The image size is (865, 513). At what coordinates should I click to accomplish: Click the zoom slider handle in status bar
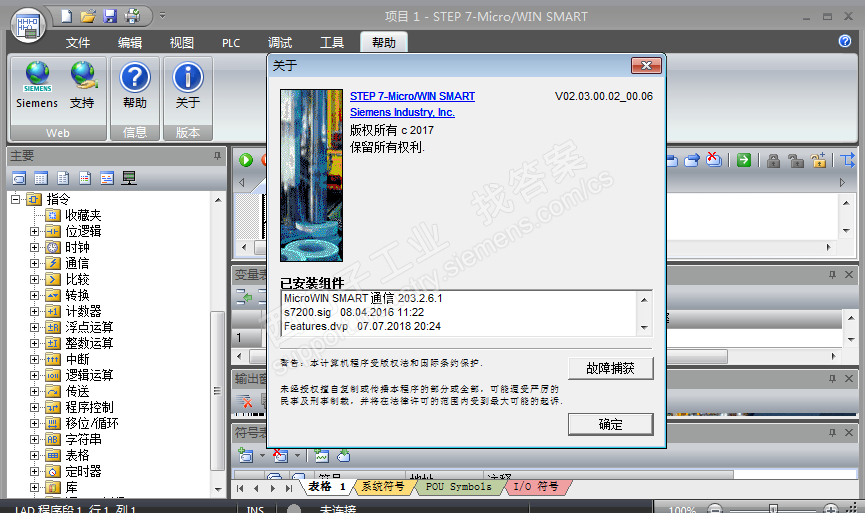pos(773,509)
